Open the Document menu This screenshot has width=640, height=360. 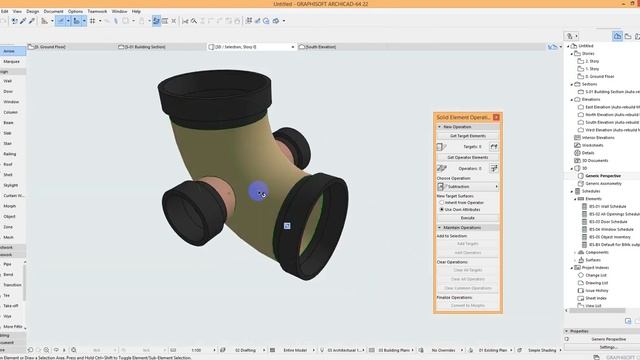click(x=53, y=11)
